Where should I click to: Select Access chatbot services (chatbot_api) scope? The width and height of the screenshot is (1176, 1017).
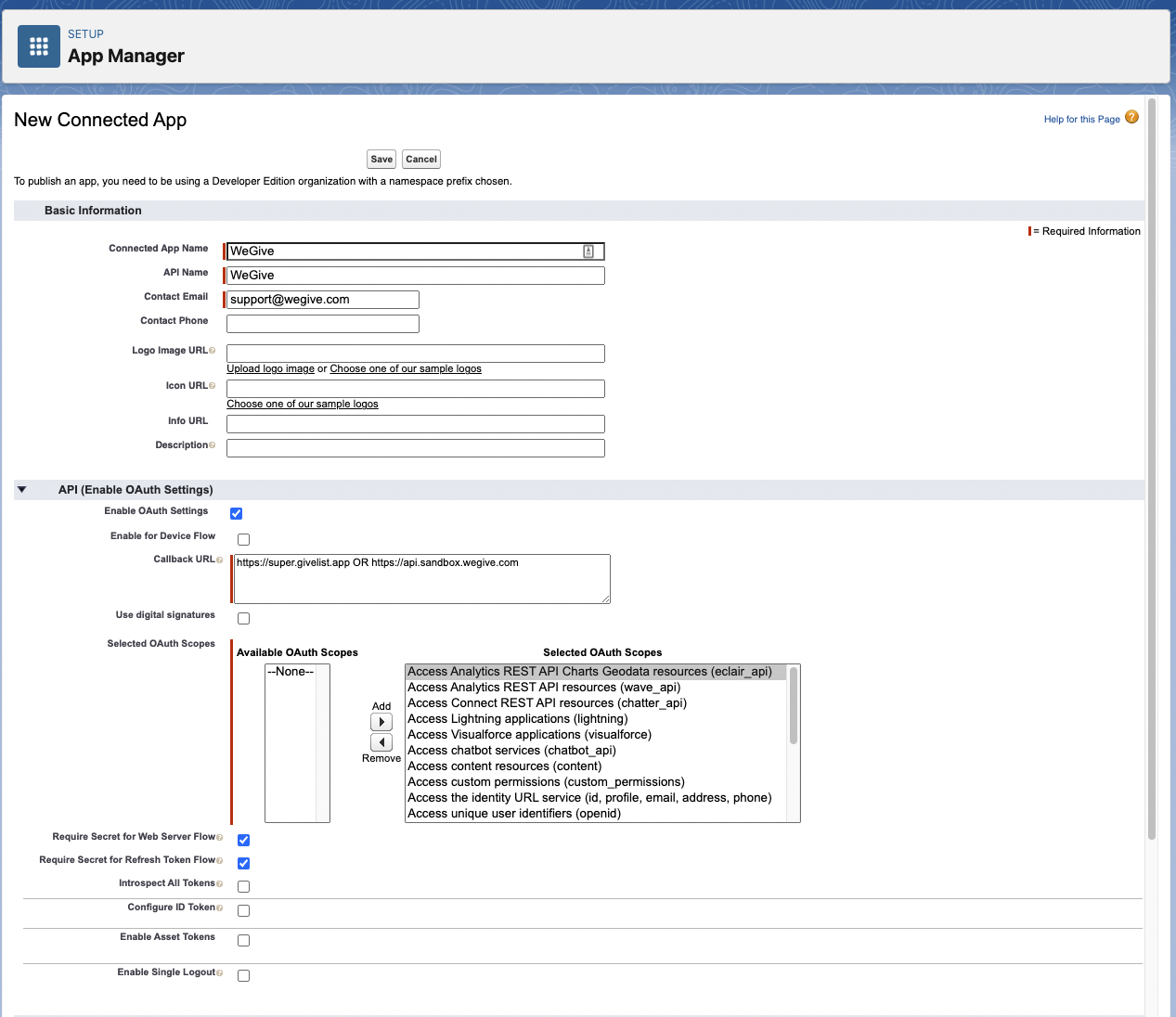pos(596,751)
